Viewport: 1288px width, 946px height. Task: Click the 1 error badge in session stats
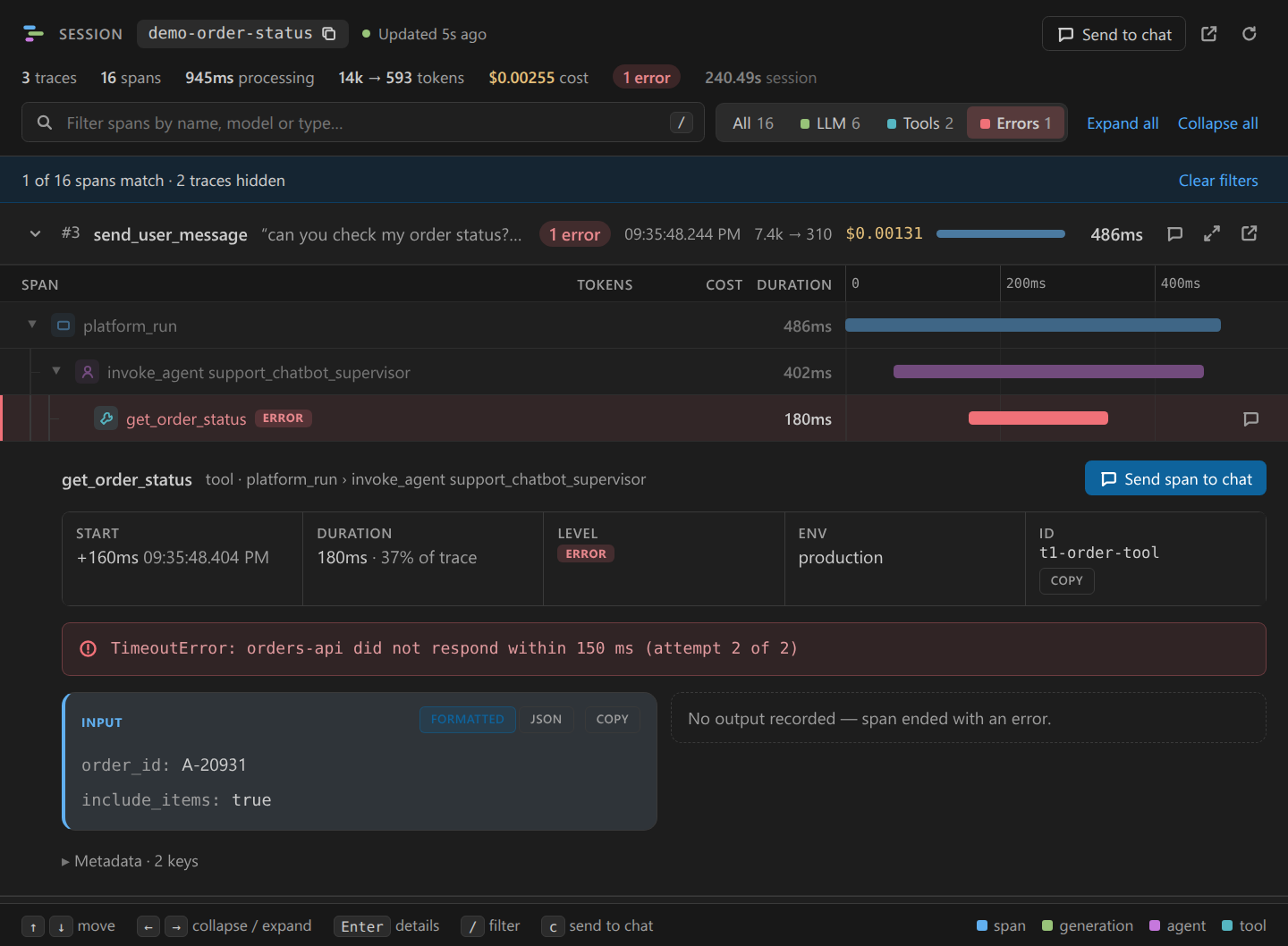tap(647, 78)
